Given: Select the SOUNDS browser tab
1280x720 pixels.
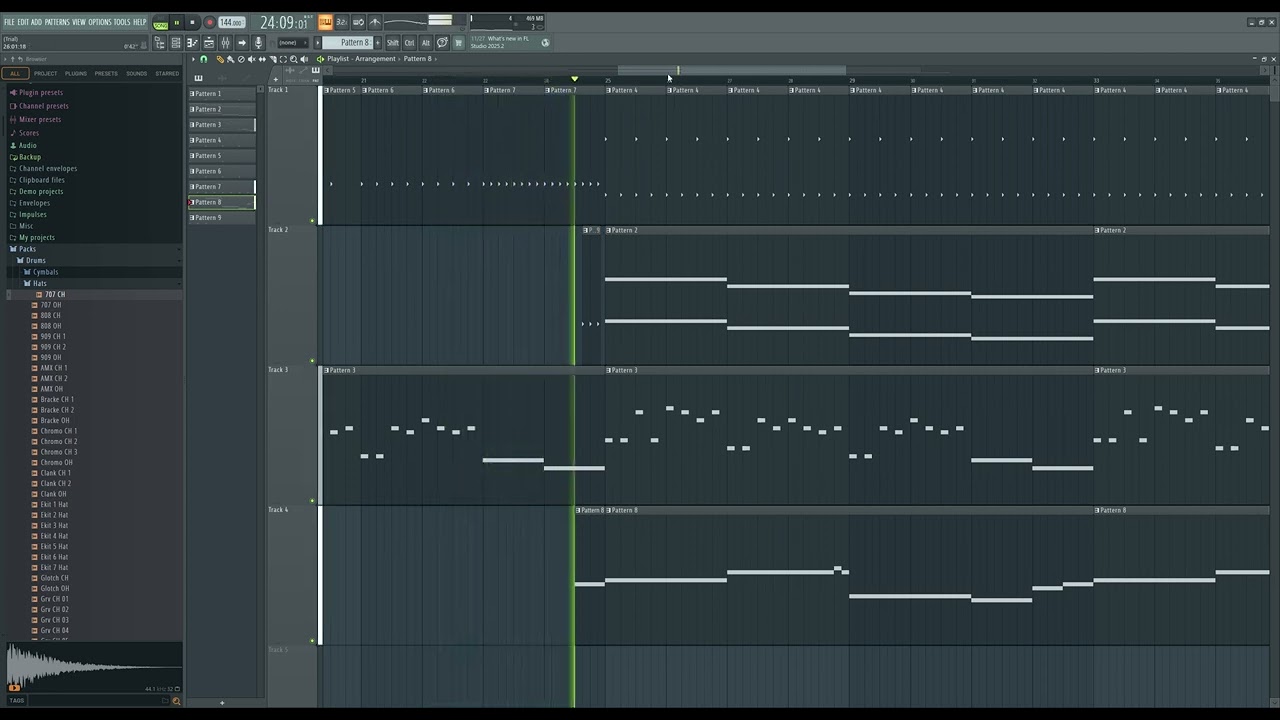Looking at the screenshot, I should (136, 73).
